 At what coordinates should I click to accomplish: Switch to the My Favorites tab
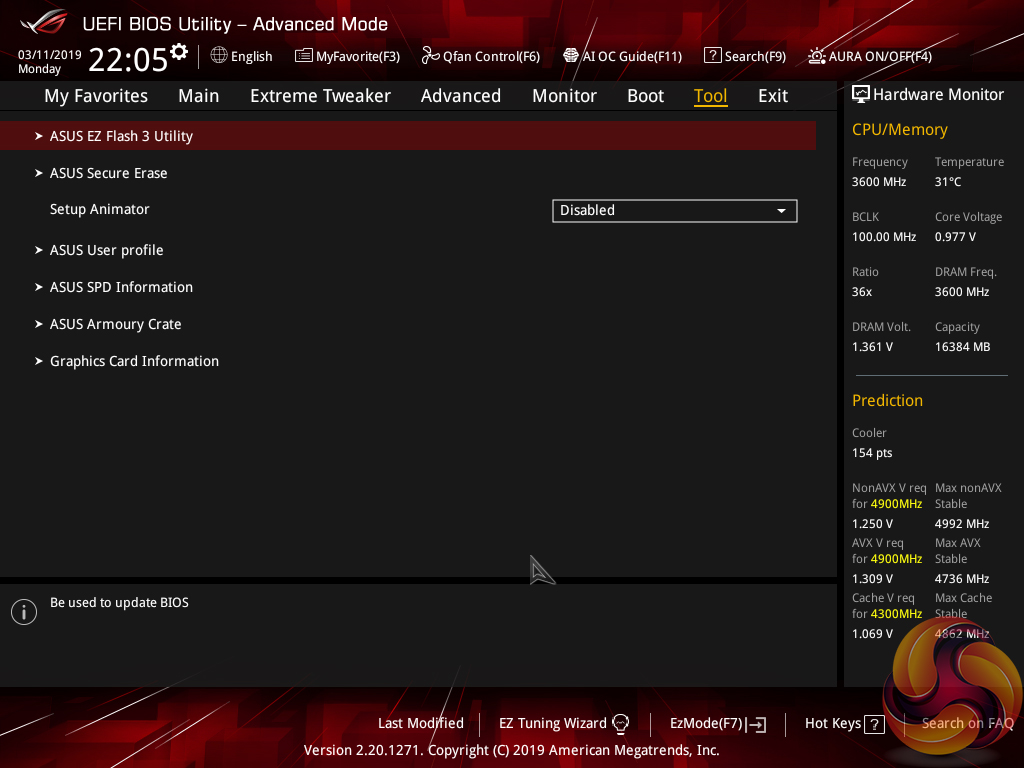[96, 95]
